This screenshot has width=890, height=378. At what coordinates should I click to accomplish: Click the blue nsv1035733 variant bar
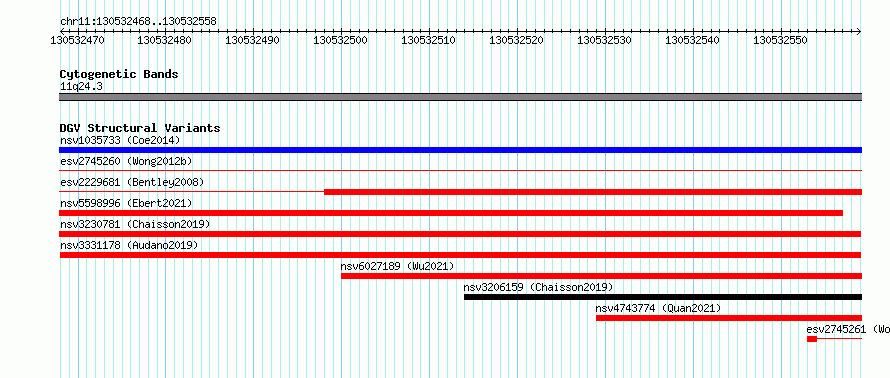coord(460,150)
